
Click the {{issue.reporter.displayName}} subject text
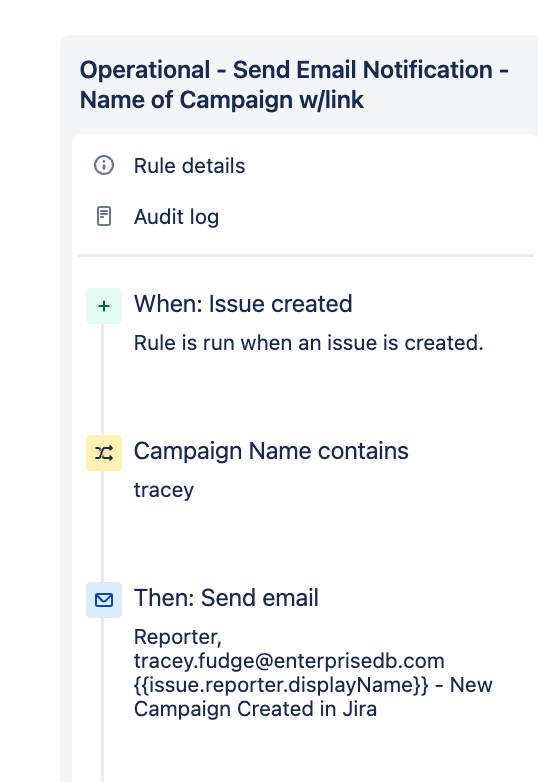tap(281, 685)
